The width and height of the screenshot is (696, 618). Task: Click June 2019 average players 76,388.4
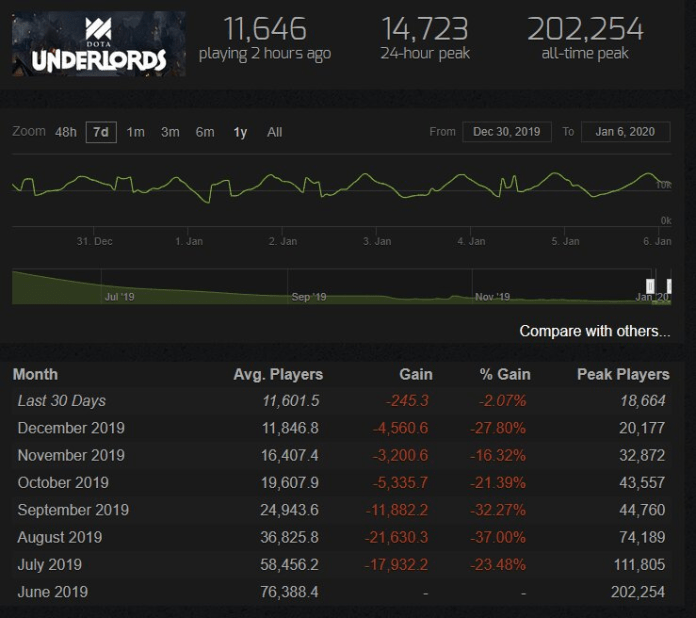point(289,592)
